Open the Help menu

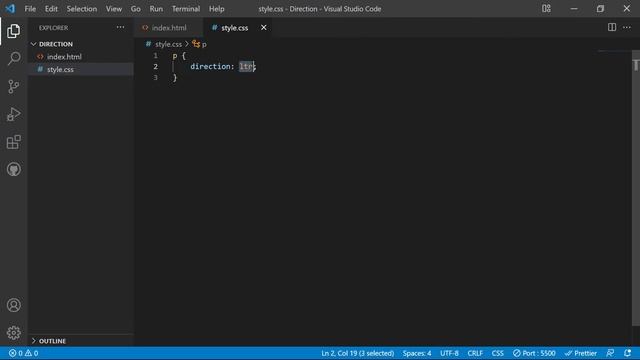tap(217, 9)
